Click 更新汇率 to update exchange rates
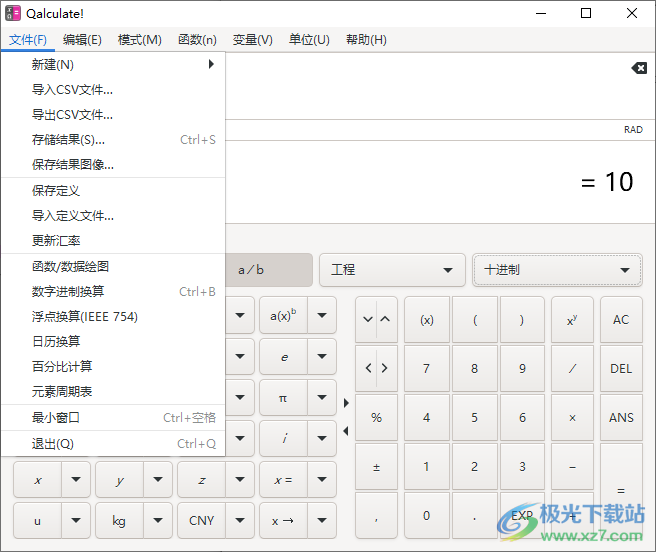This screenshot has width=656, height=552. (x=113, y=241)
